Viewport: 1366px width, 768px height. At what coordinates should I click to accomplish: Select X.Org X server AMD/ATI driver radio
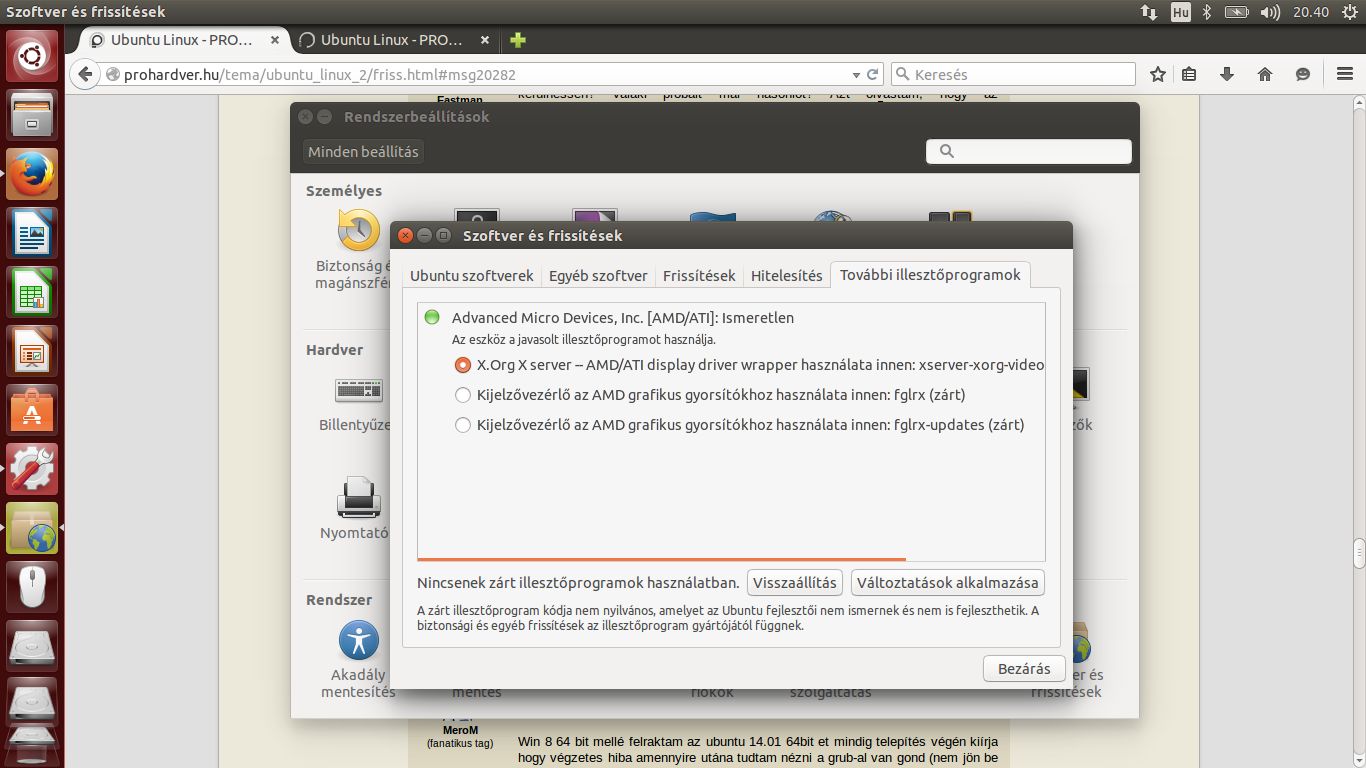click(x=462, y=365)
